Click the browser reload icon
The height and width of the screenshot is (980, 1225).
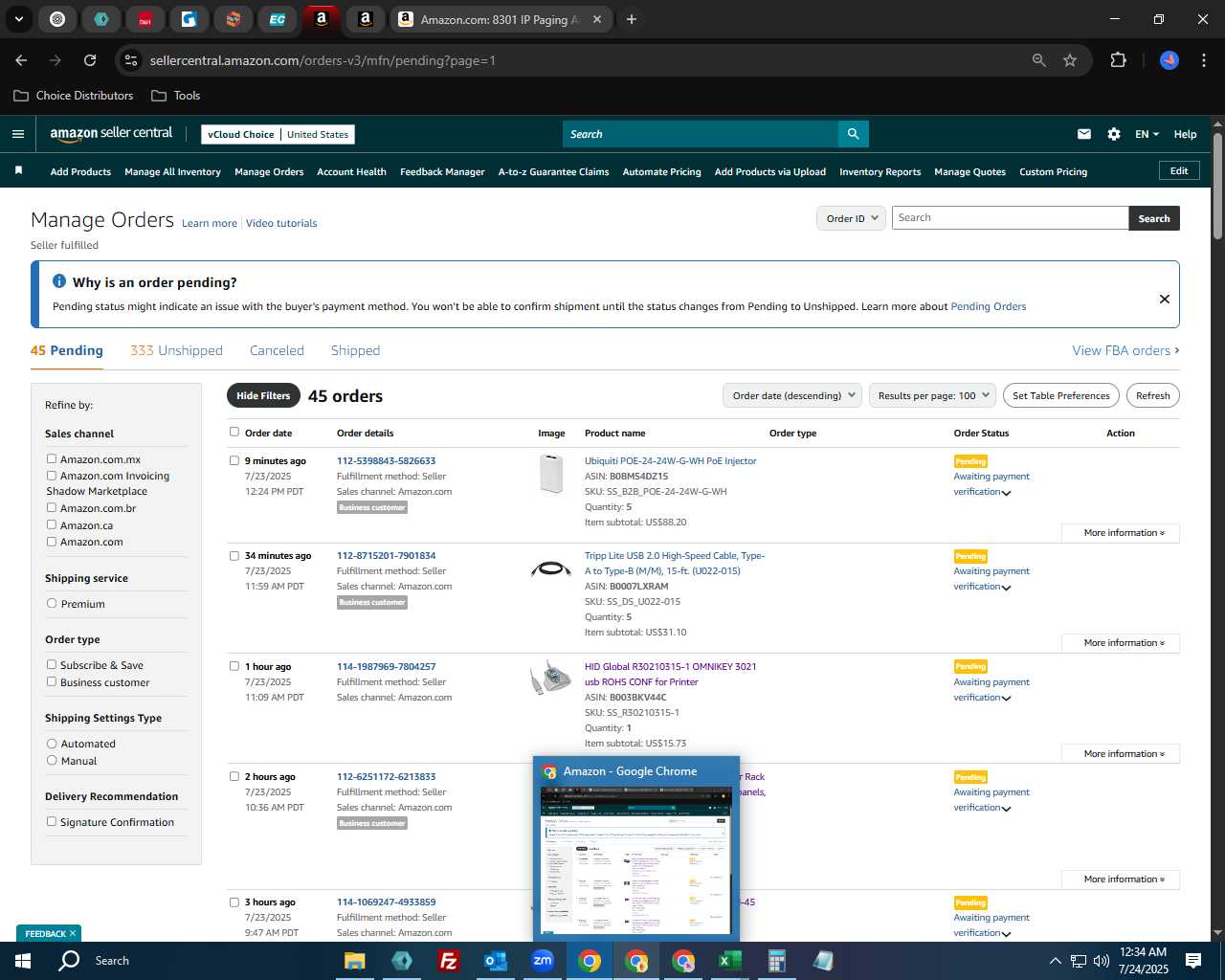pyautogui.click(x=90, y=60)
